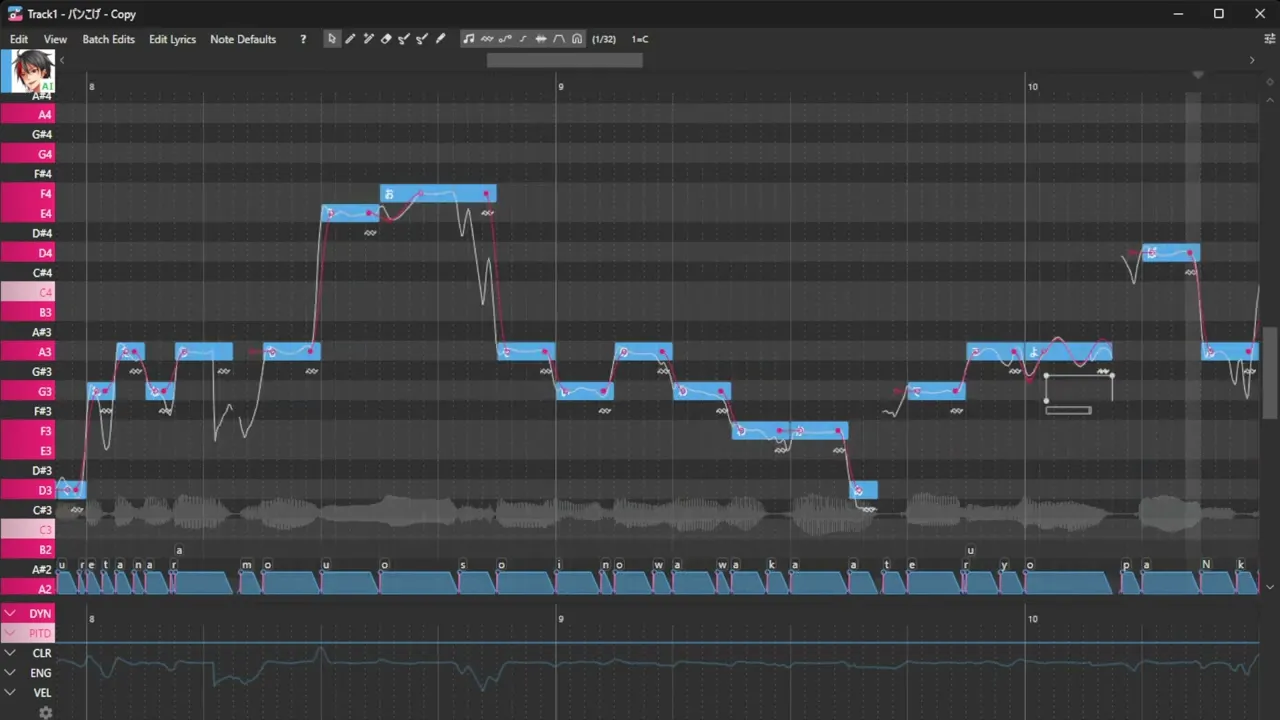Select the pencil with sparkle tool
The height and width of the screenshot is (720, 1280).
point(368,39)
